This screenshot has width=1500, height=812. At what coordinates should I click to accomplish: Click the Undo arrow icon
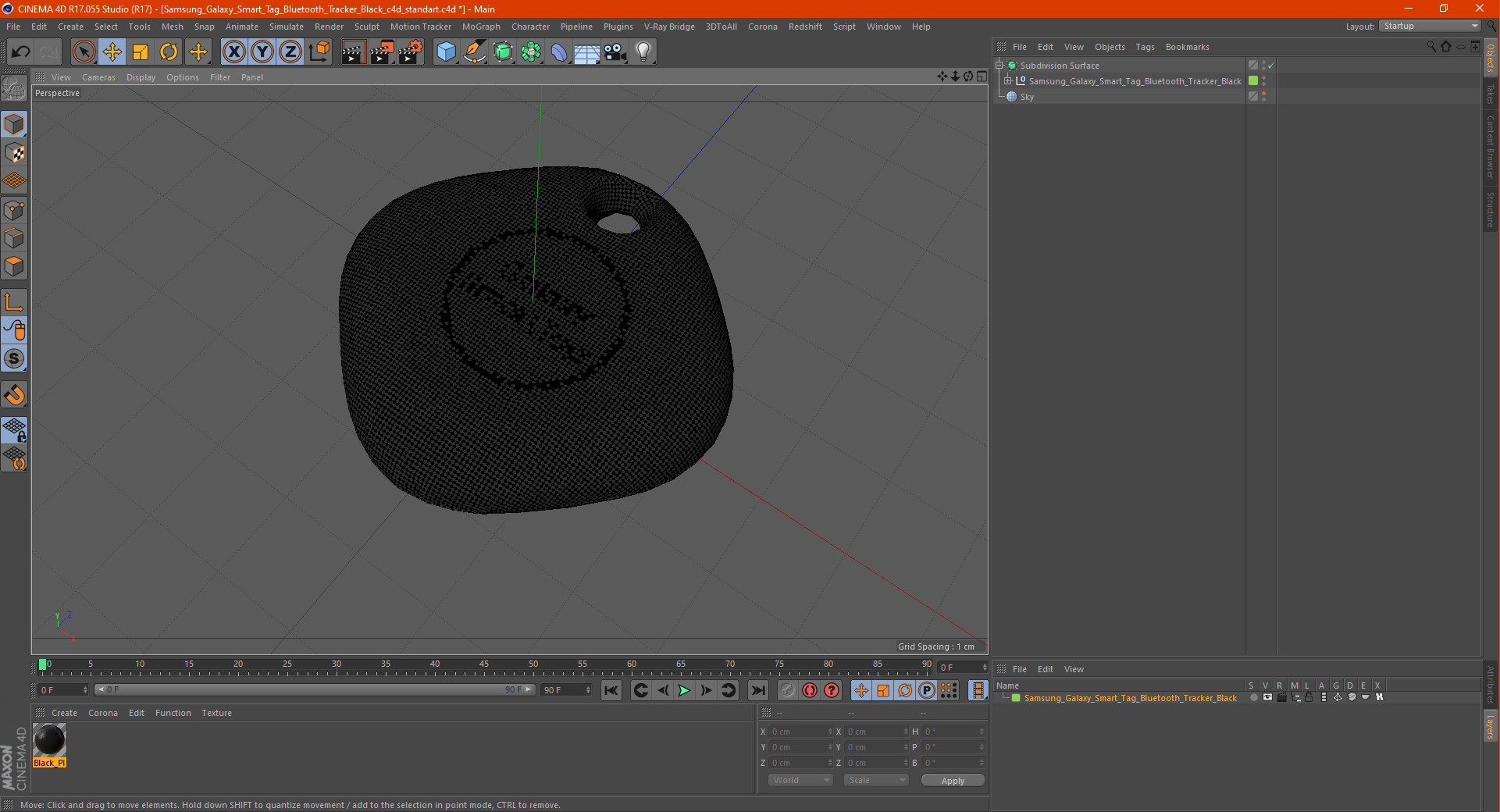(x=21, y=52)
